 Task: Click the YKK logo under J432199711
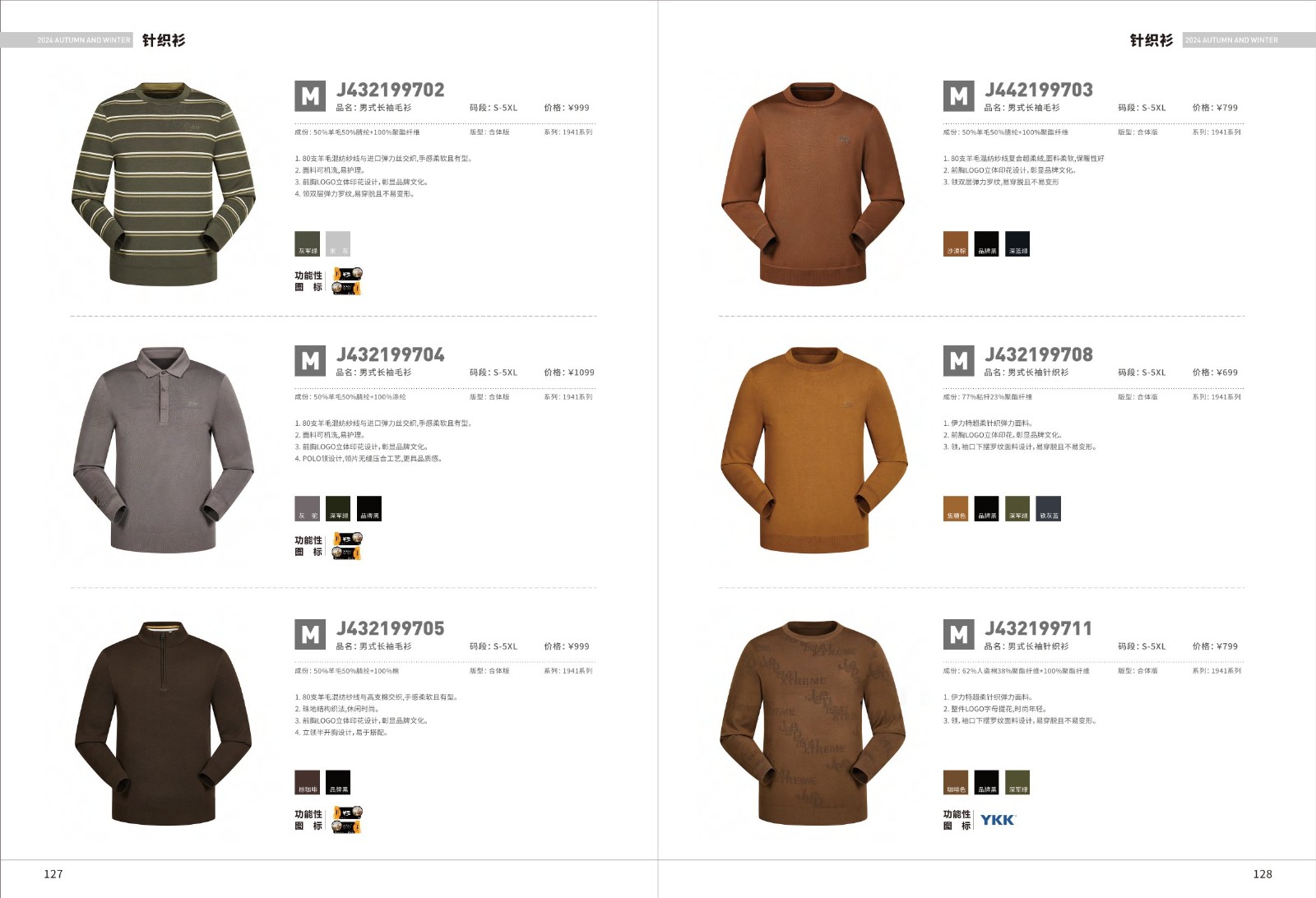(x=998, y=820)
